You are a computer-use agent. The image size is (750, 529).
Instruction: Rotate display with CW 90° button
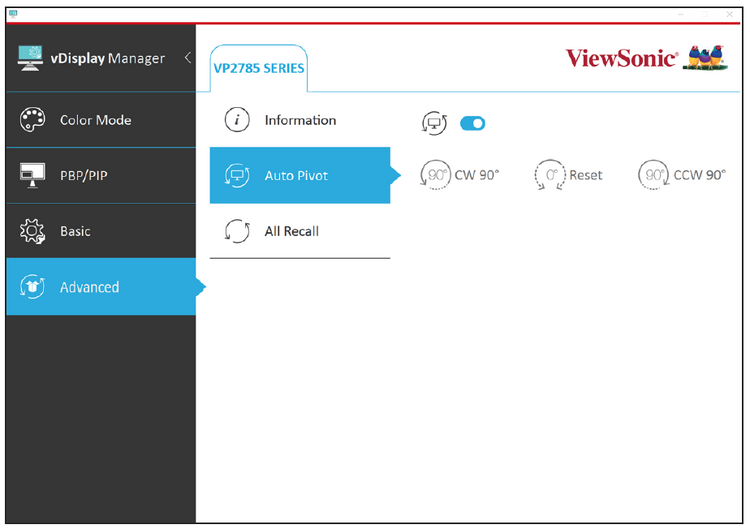(459, 175)
